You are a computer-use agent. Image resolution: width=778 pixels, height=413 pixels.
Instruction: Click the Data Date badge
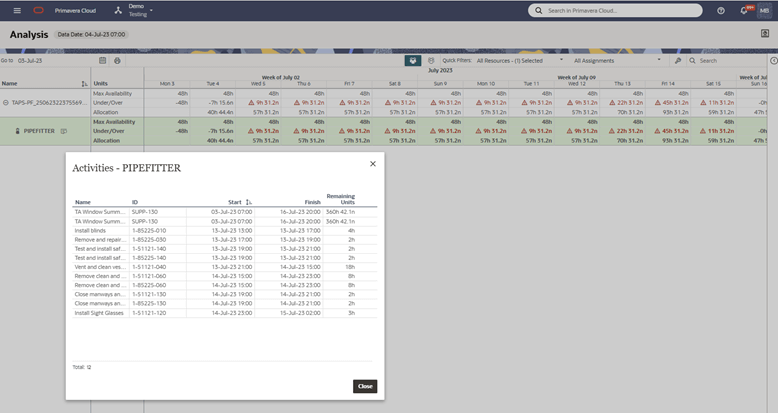coord(91,34)
